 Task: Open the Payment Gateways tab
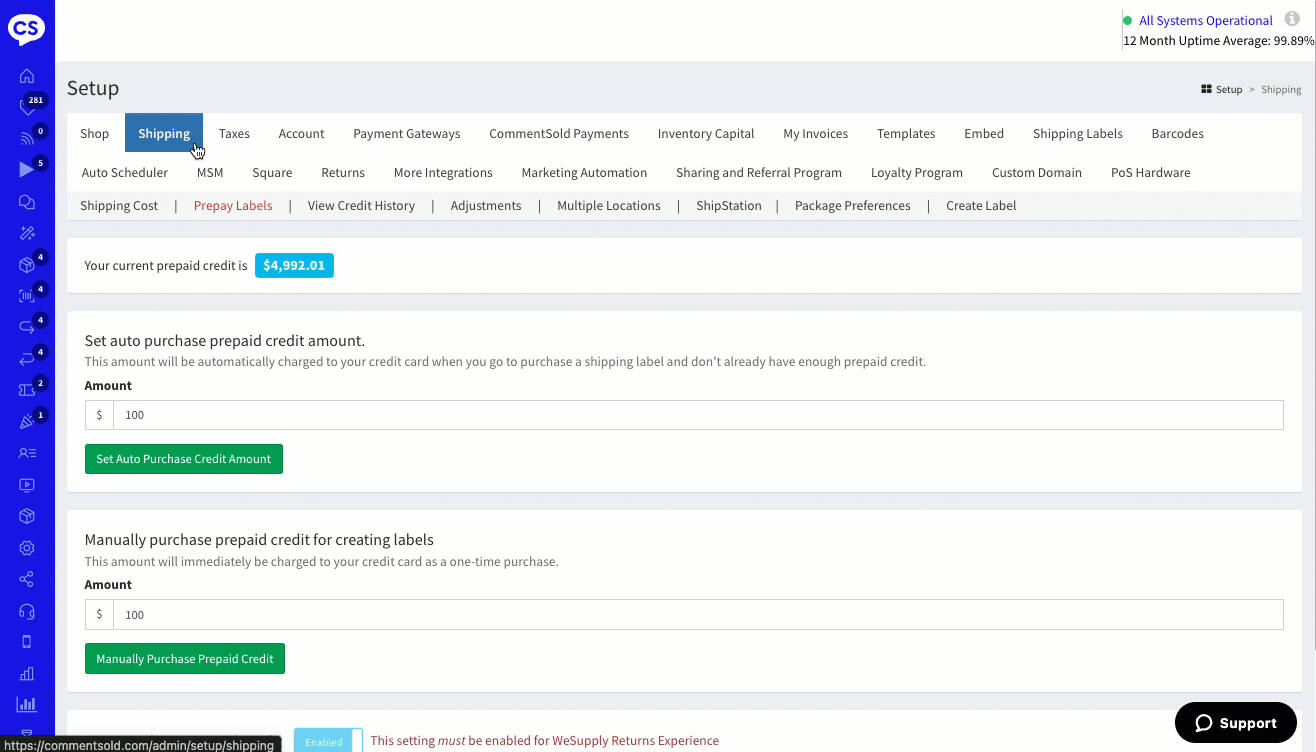[406, 134]
